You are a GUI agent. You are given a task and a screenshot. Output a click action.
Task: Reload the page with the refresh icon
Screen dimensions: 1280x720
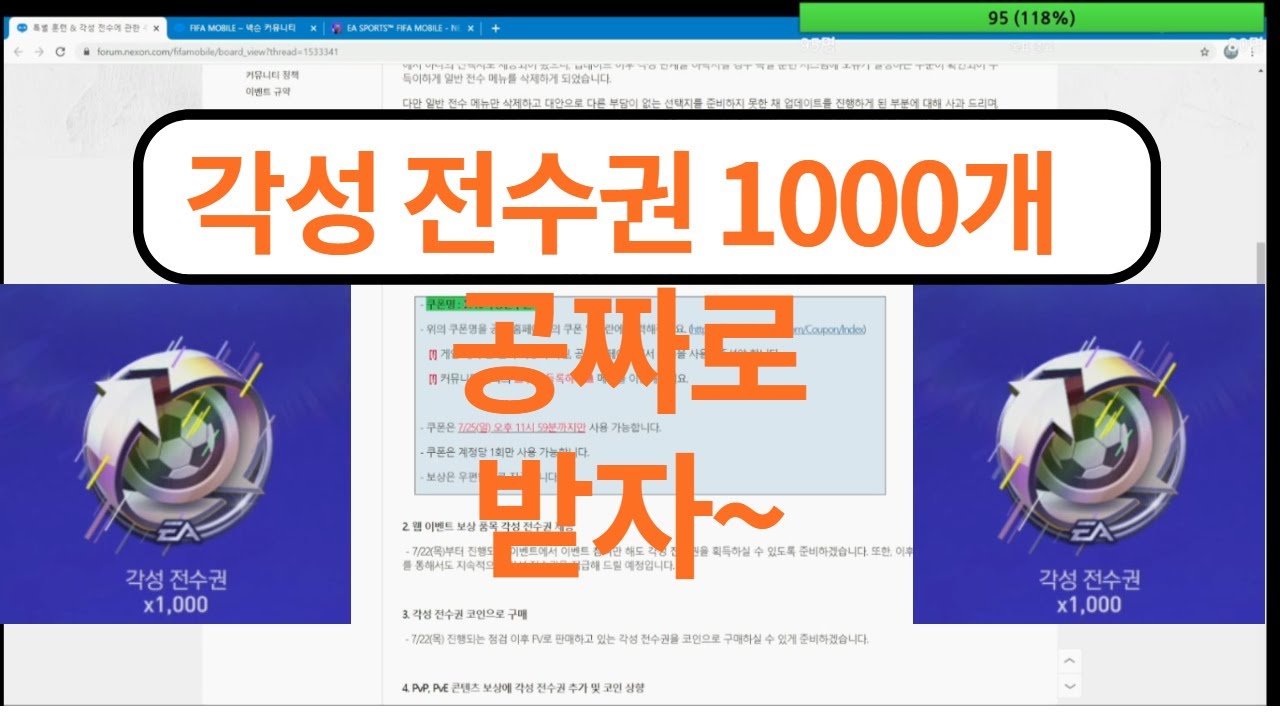click(x=60, y=52)
